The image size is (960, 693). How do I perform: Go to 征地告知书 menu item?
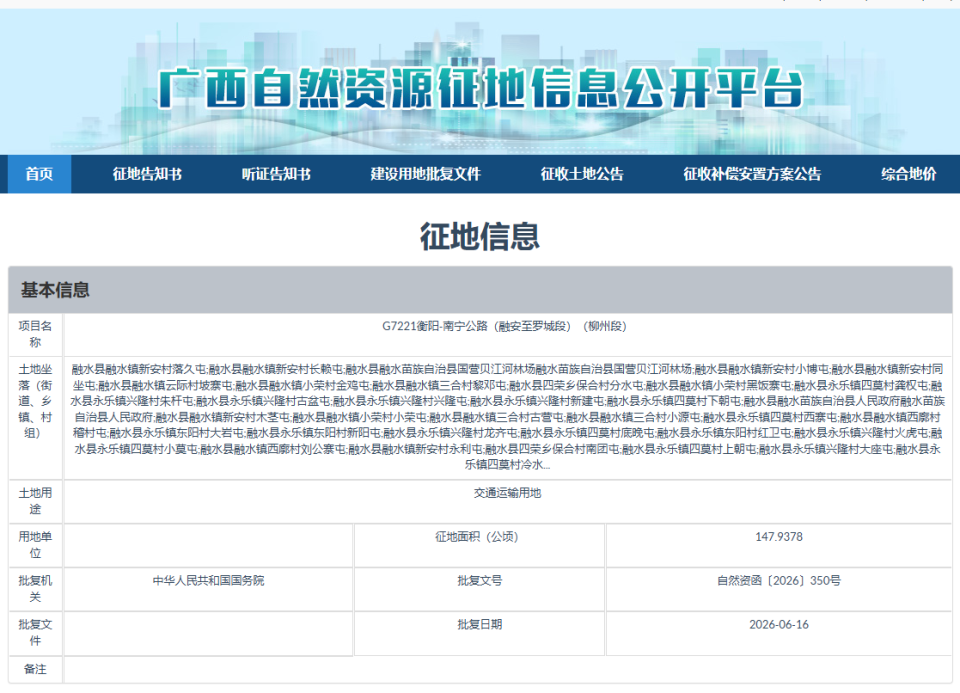[147, 174]
